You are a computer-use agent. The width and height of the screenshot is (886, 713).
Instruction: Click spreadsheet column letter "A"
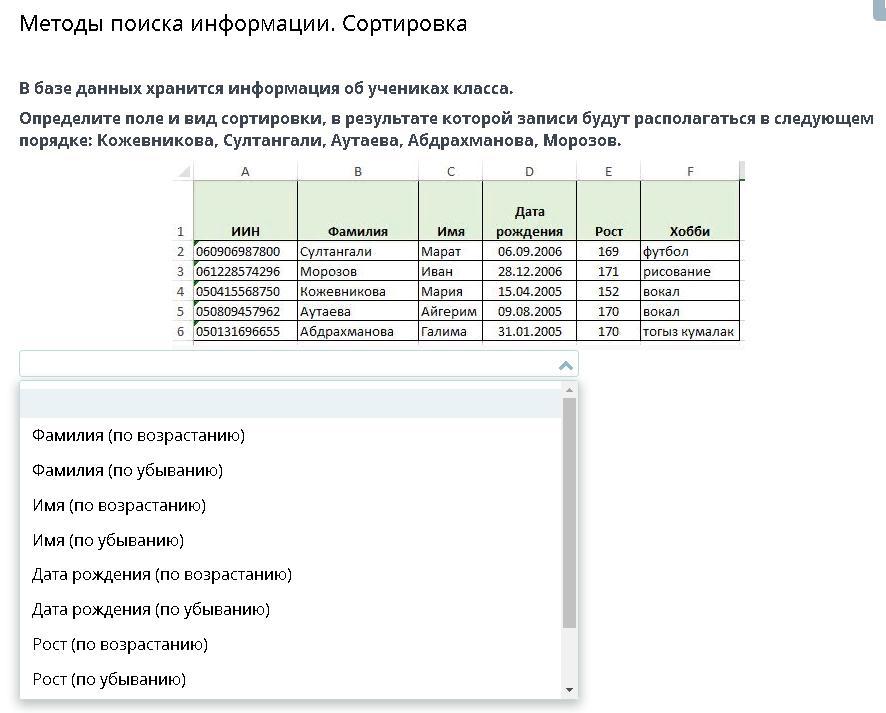coord(245,171)
